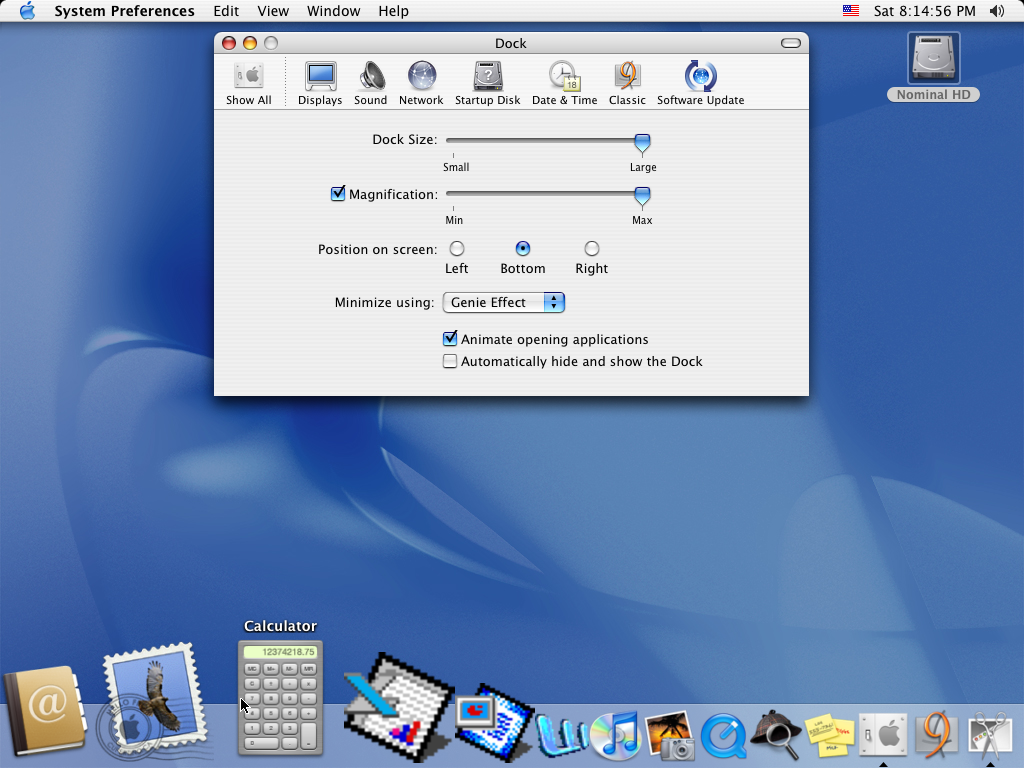Open the Software Update pane
Screen dimensions: 1024x768
tap(701, 83)
